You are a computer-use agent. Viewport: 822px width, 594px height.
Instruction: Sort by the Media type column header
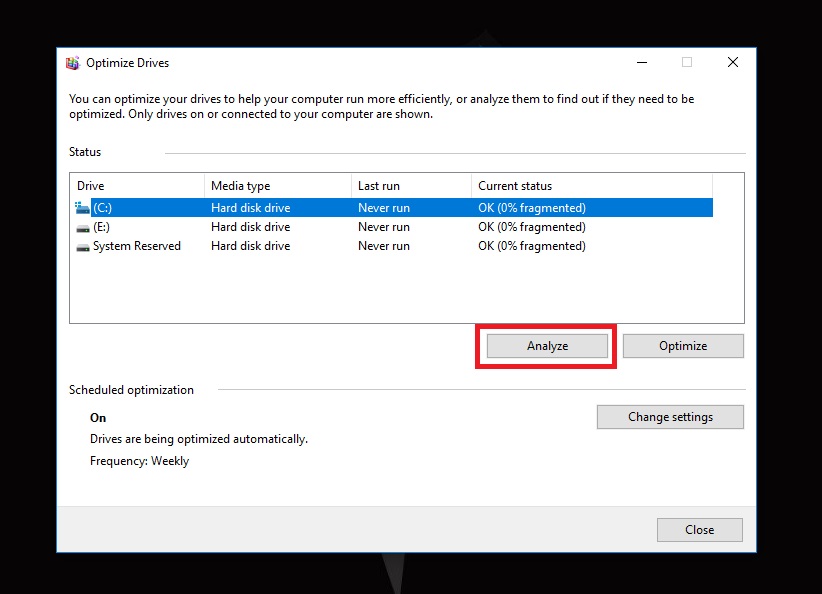click(277, 186)
